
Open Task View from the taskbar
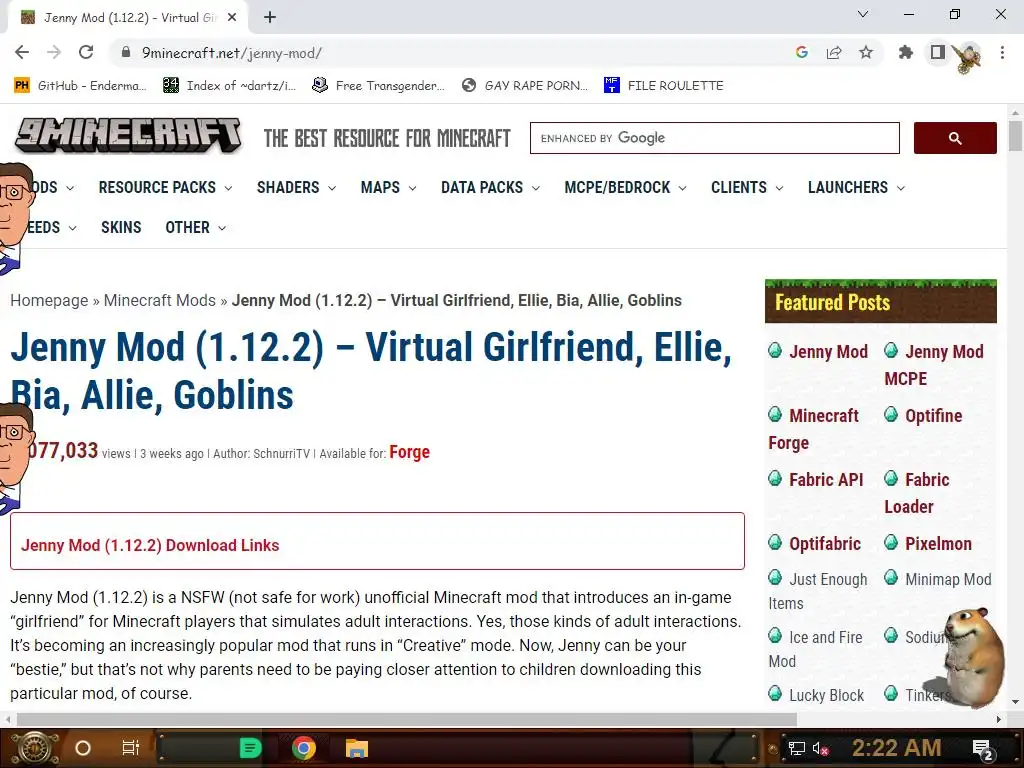131,748
